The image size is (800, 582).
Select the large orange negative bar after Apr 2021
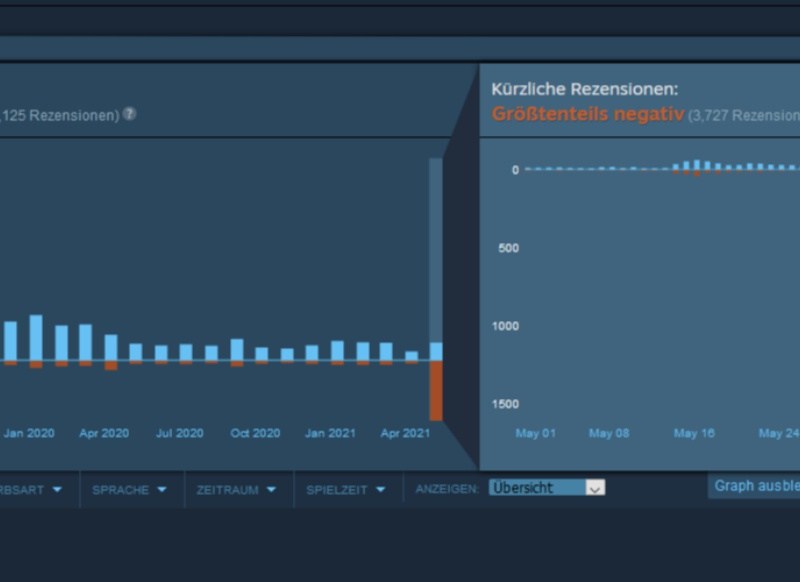point(436,390)
